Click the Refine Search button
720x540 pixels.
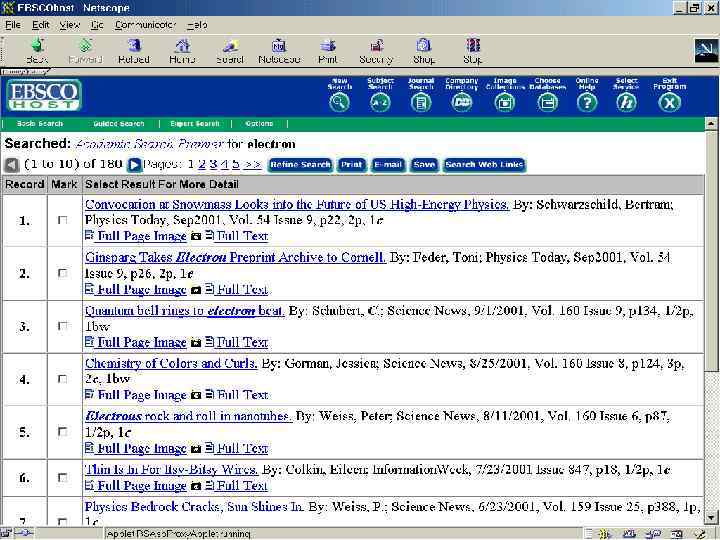[300, 165]
